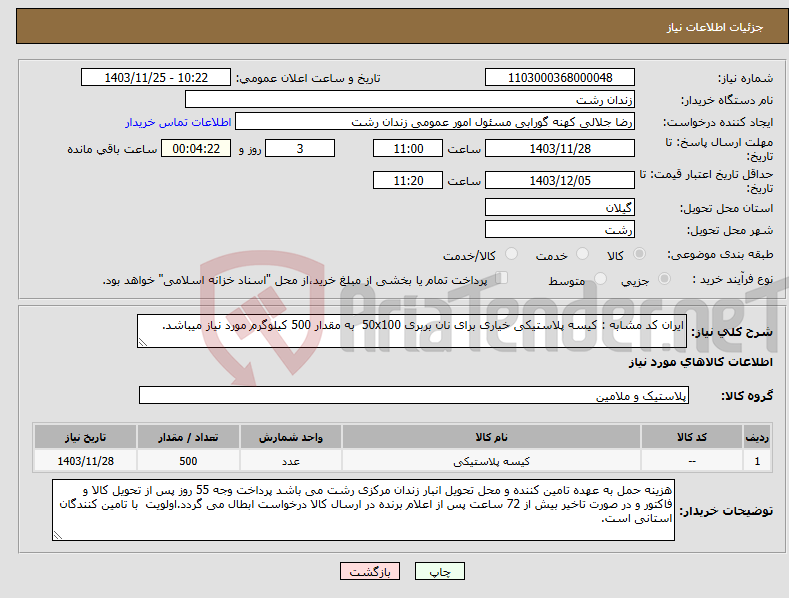Click the remaining time 00:04:22 field

(196, 148)
